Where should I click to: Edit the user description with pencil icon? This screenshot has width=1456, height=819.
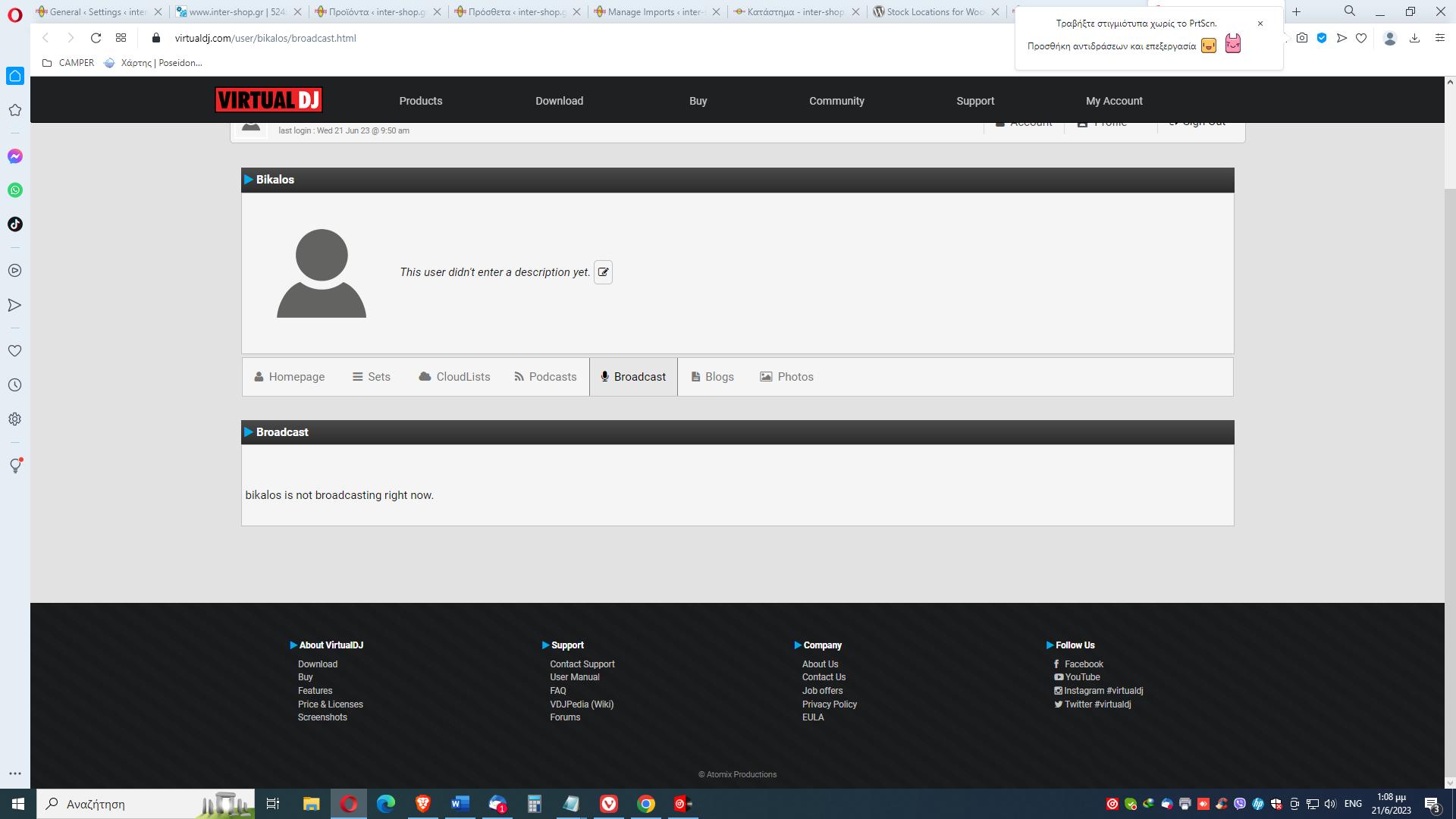pyautogui.click(x=603, y=272)
